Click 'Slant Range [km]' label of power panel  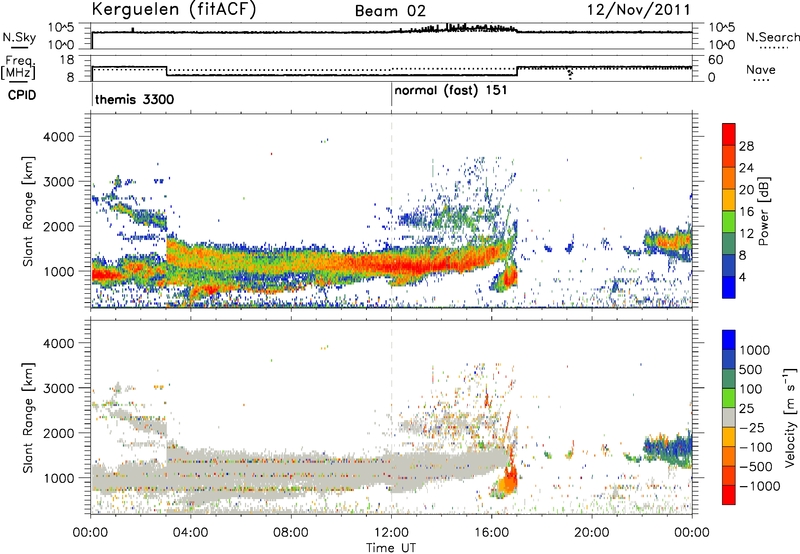(x=28, y=211)
